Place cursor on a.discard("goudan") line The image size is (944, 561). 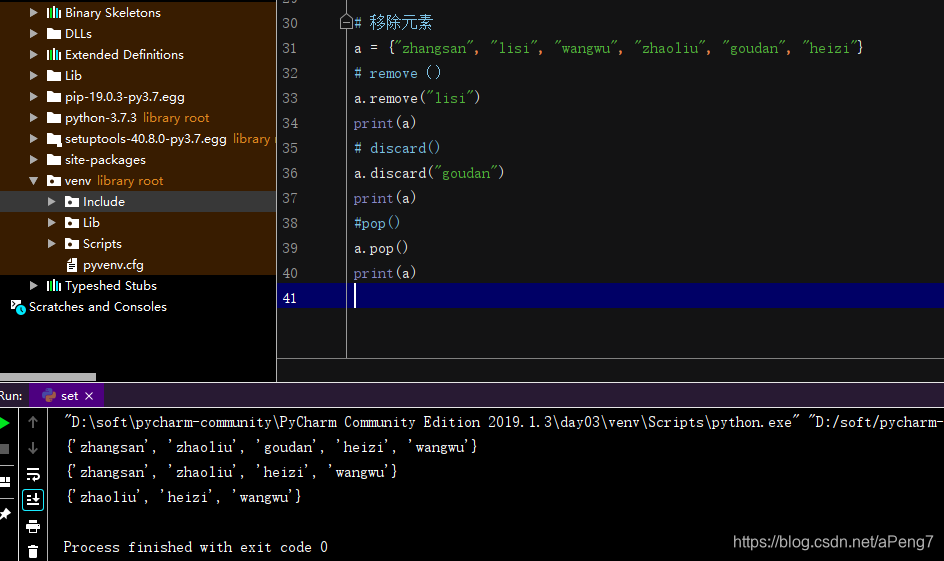[x=429, y=173]
